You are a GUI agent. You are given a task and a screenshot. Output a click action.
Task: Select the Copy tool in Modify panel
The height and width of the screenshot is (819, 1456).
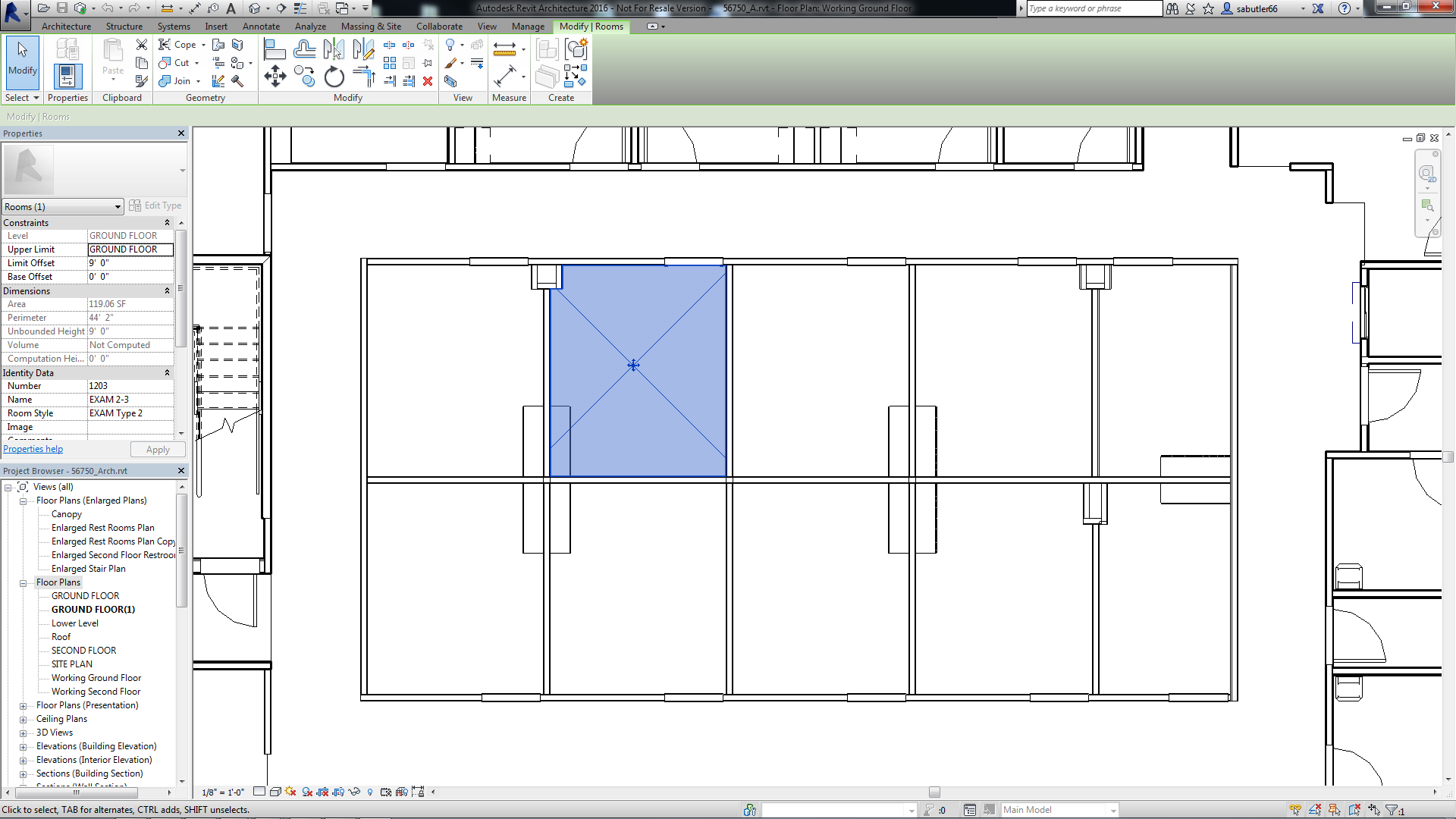305,77
